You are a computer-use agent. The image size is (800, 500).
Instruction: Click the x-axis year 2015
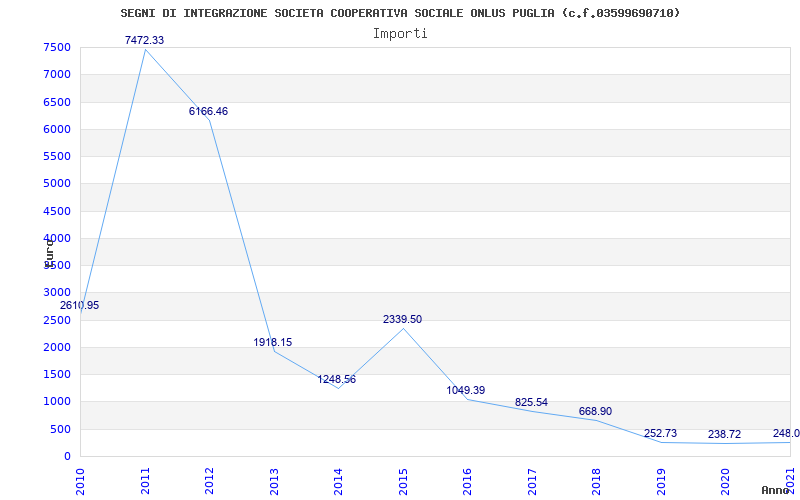pyautogui.click(x=403, y=481)
